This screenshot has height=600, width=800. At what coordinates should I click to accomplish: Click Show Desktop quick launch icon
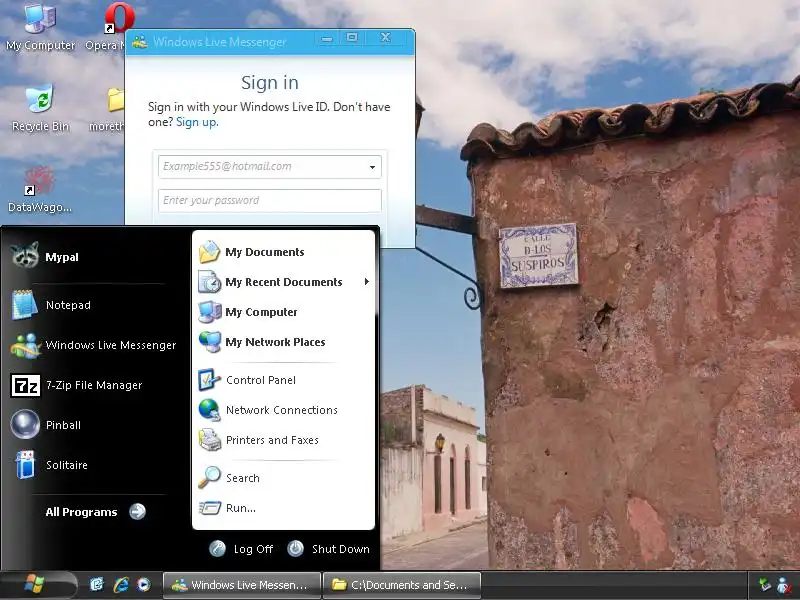96,584
